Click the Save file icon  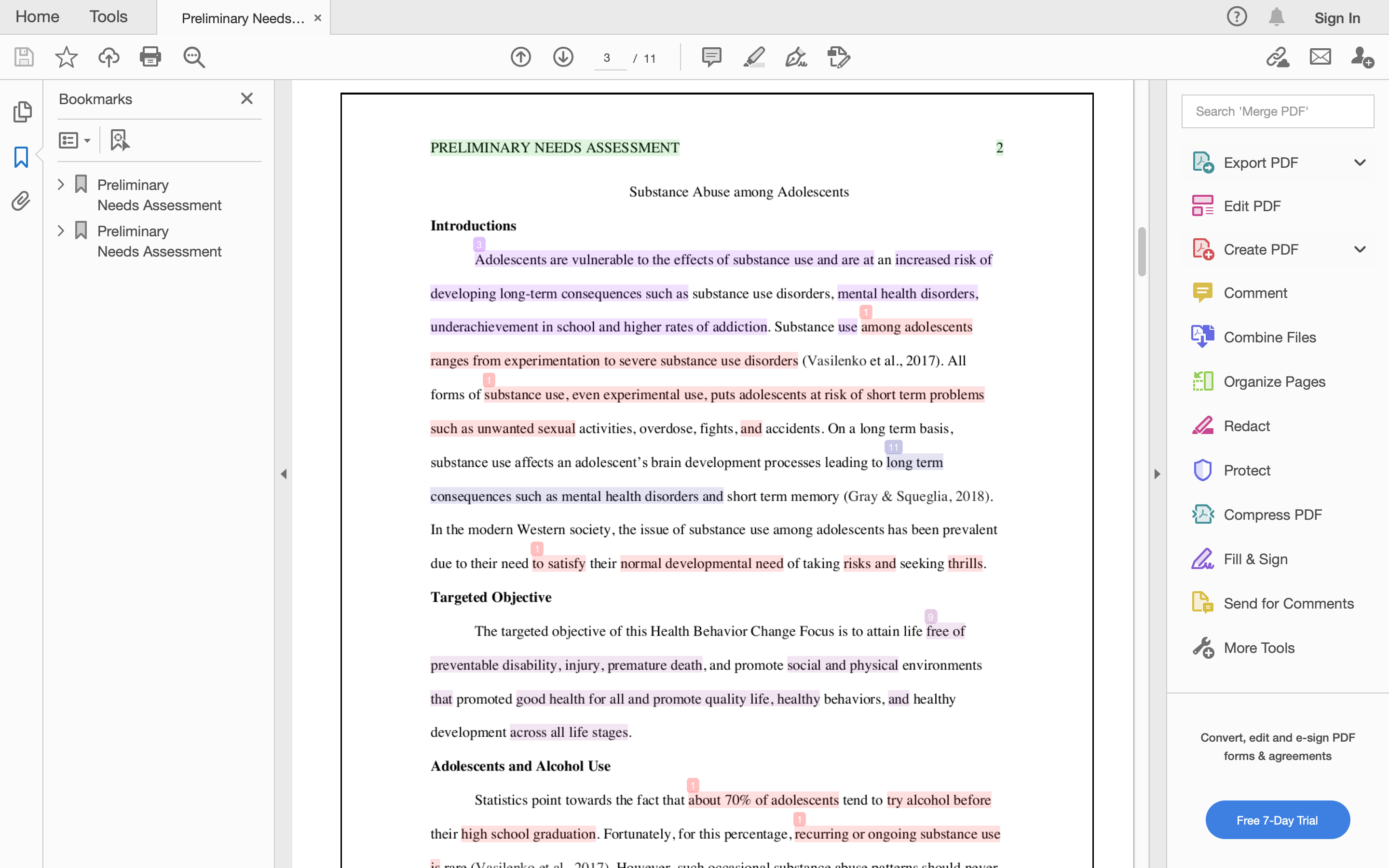click(24, 57)
